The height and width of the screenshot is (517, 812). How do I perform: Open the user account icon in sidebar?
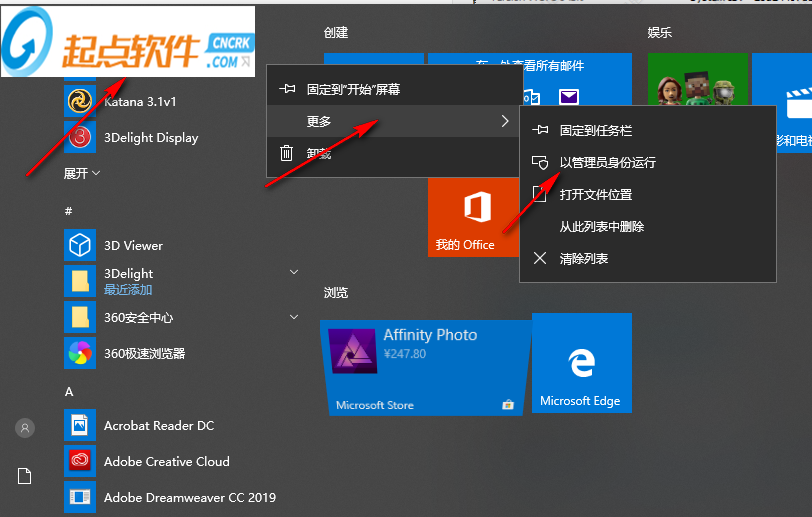[x=24, y=428]
